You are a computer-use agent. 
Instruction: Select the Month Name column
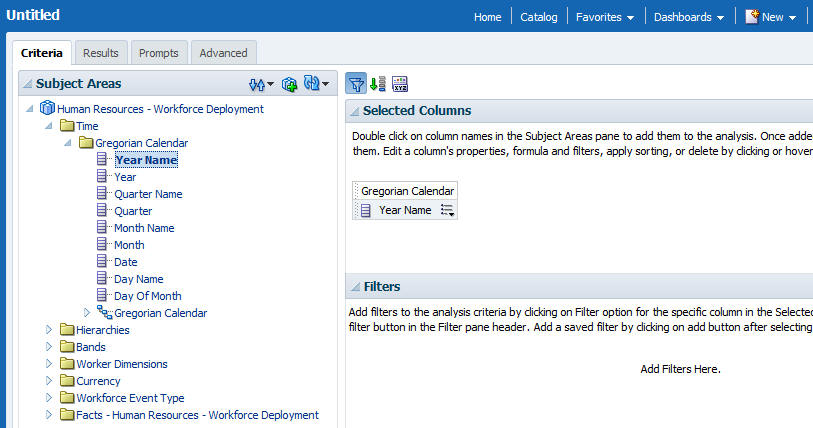pyautogui.click(x=144, y=228)
